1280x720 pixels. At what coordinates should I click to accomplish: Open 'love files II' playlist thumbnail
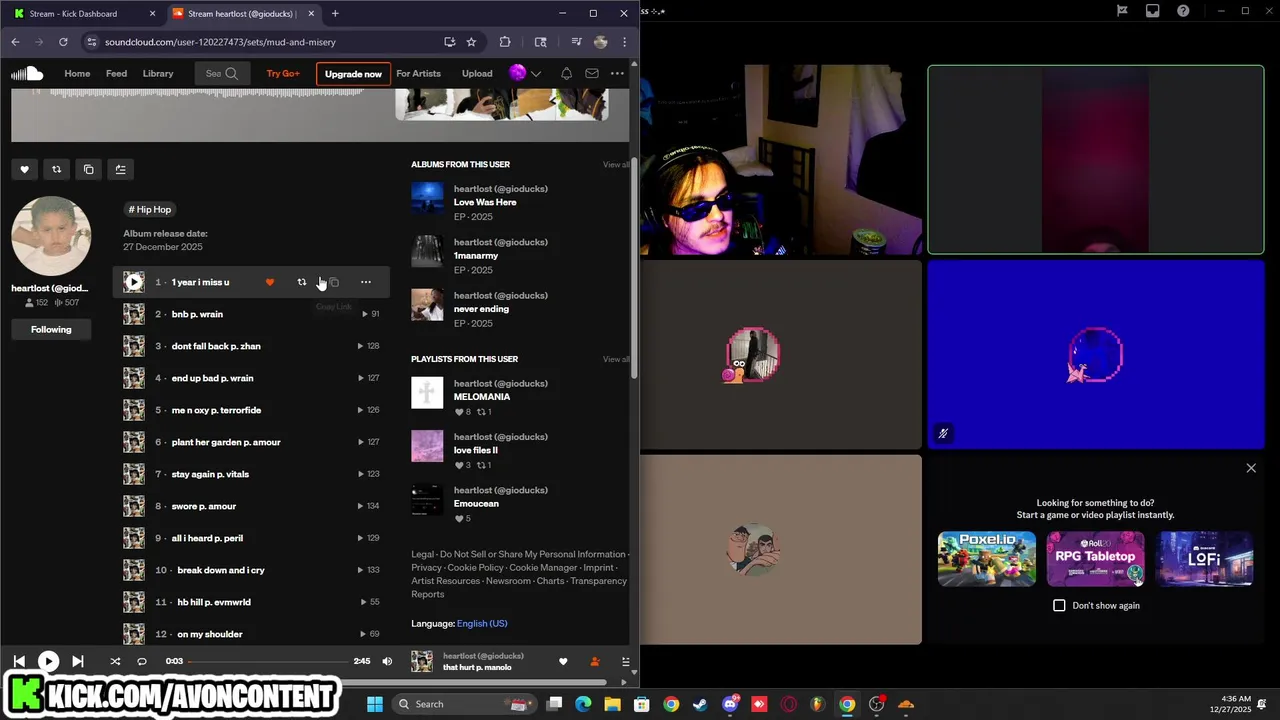pos(427,446)
